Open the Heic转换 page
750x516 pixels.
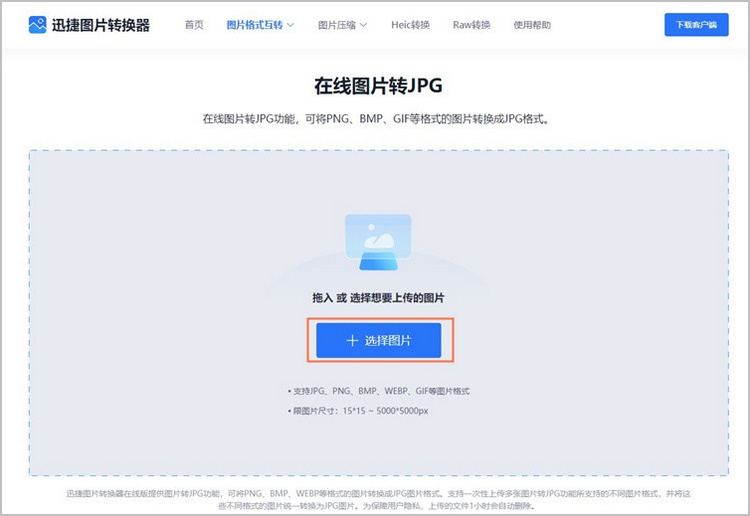[x=410, y=25]
